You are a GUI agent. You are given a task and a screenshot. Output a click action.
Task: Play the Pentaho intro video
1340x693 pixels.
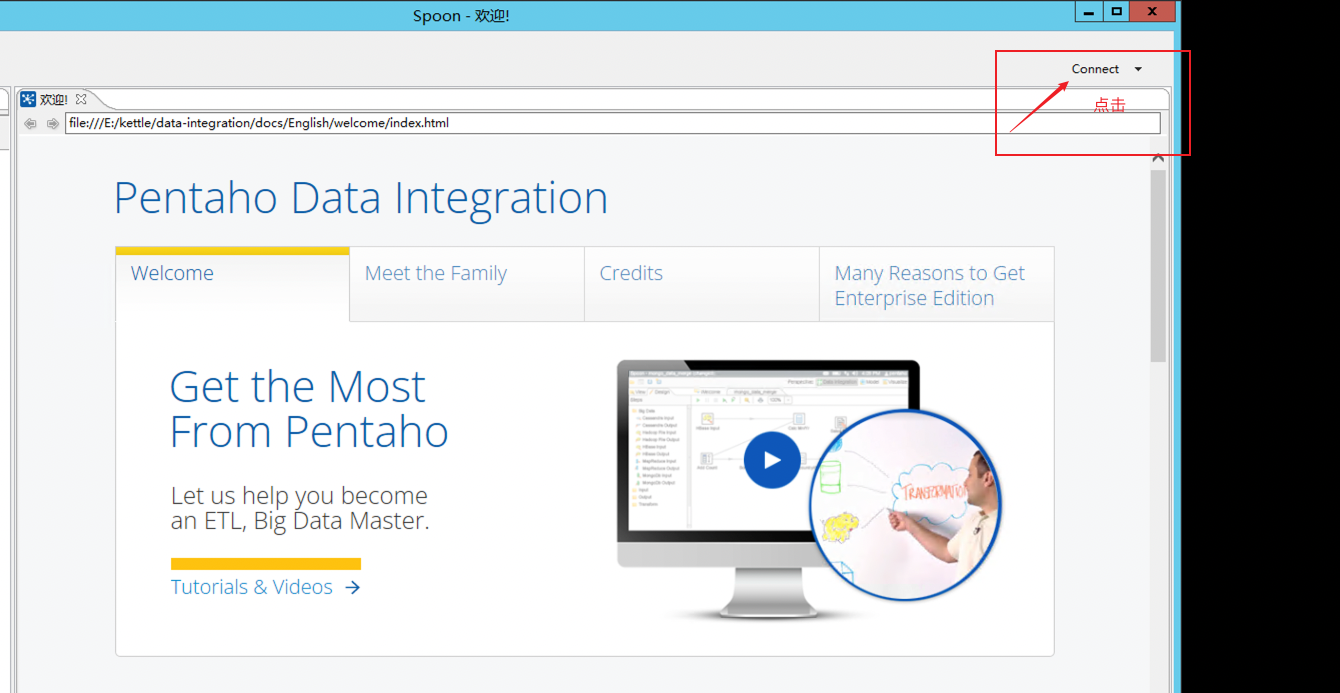pyautogui.click(x=772, y=460)
